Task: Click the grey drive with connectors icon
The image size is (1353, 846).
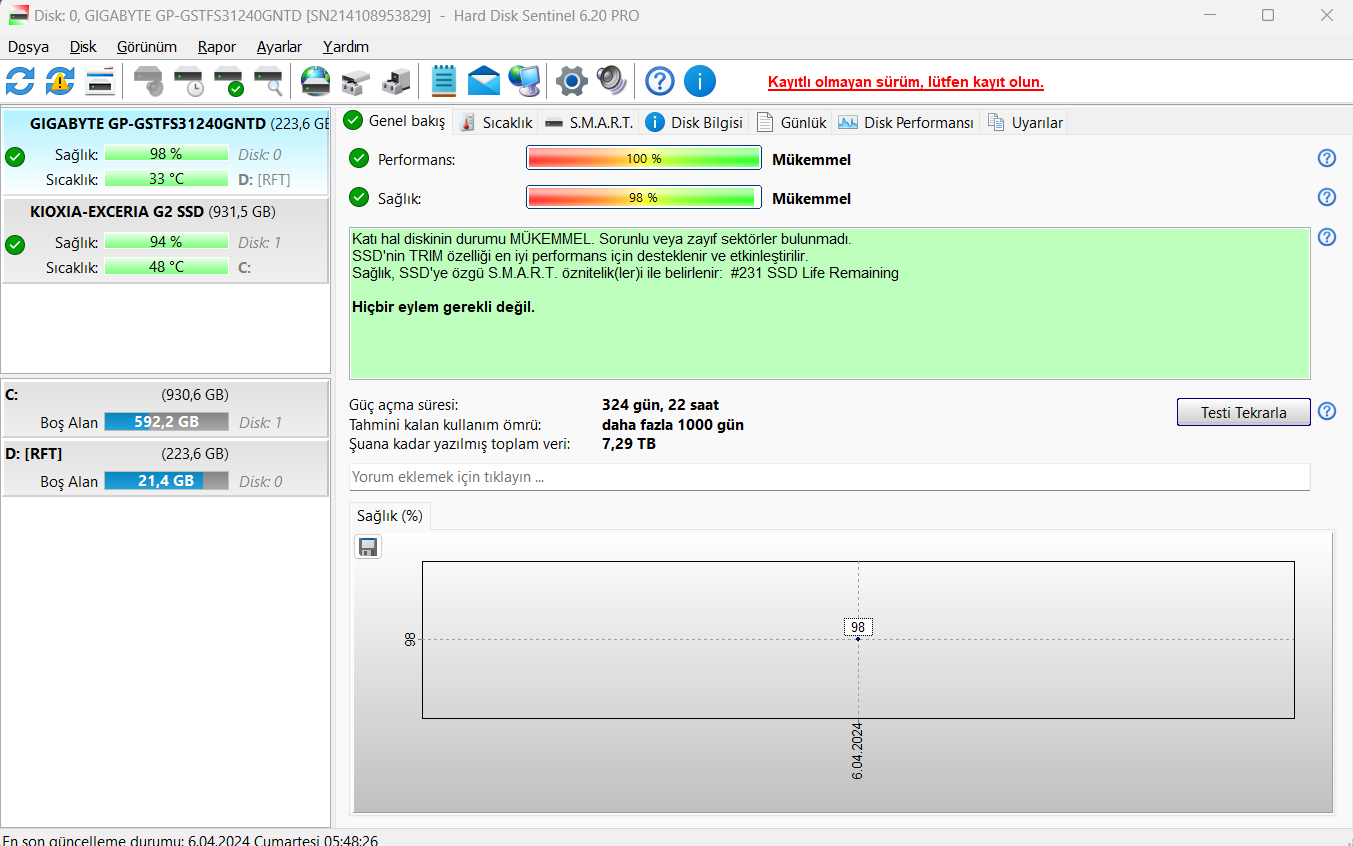Action: click(356, 81)
